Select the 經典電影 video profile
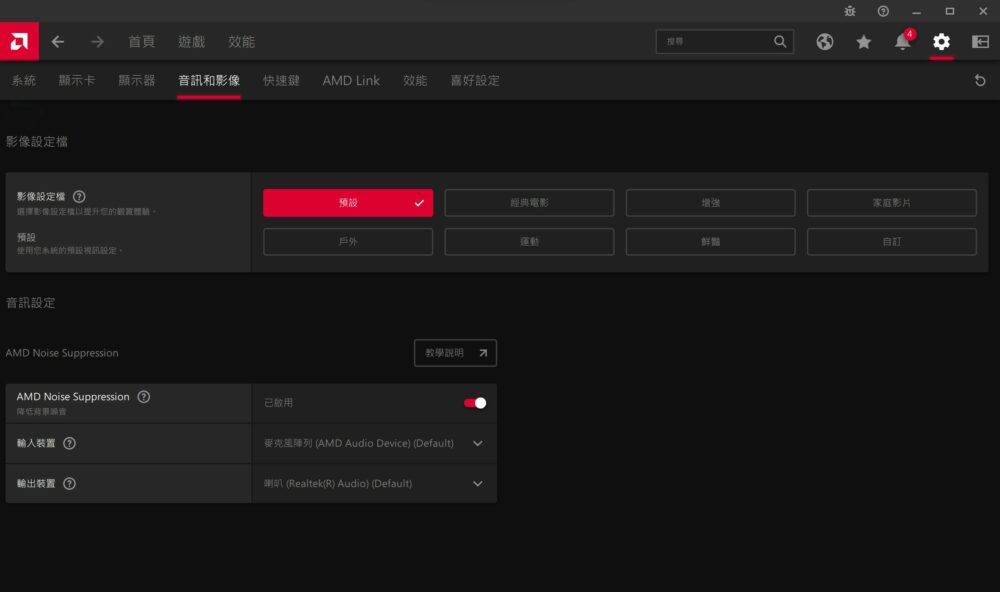Screen dimensions: 1000x592 529,203
